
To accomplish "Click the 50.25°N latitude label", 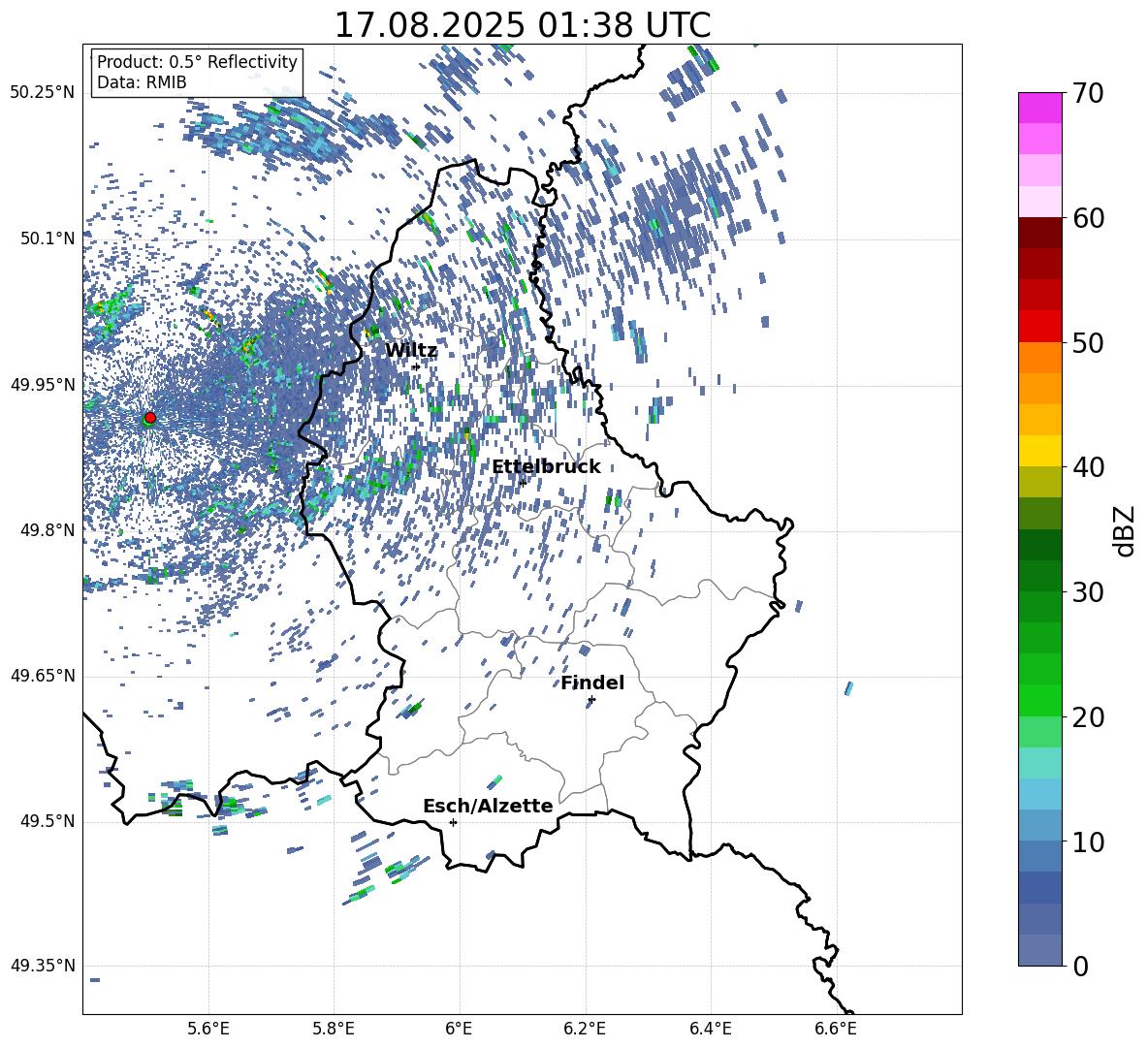I will point(43,93).
